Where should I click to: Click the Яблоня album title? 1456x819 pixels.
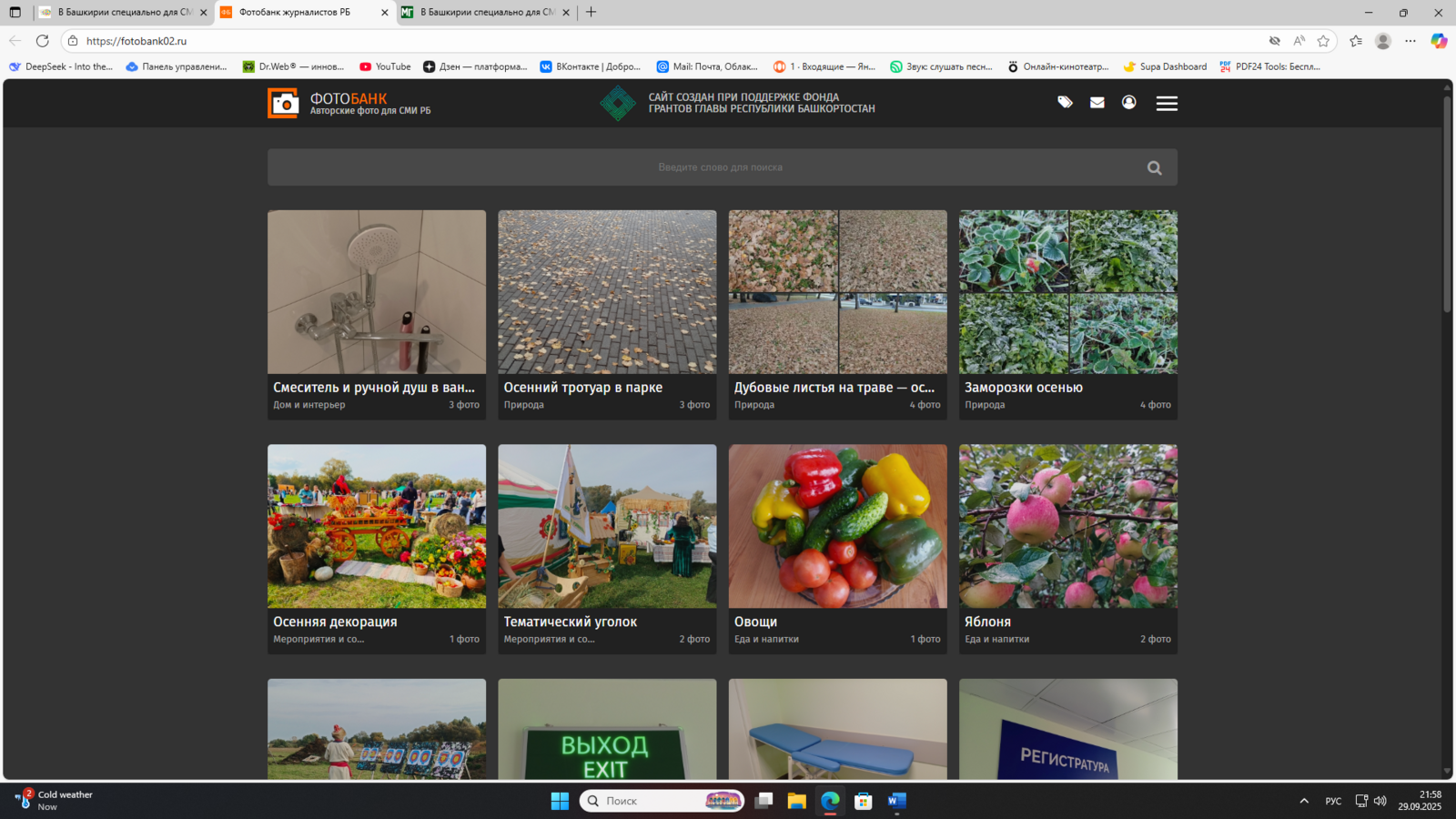click(x=987, y=622)
